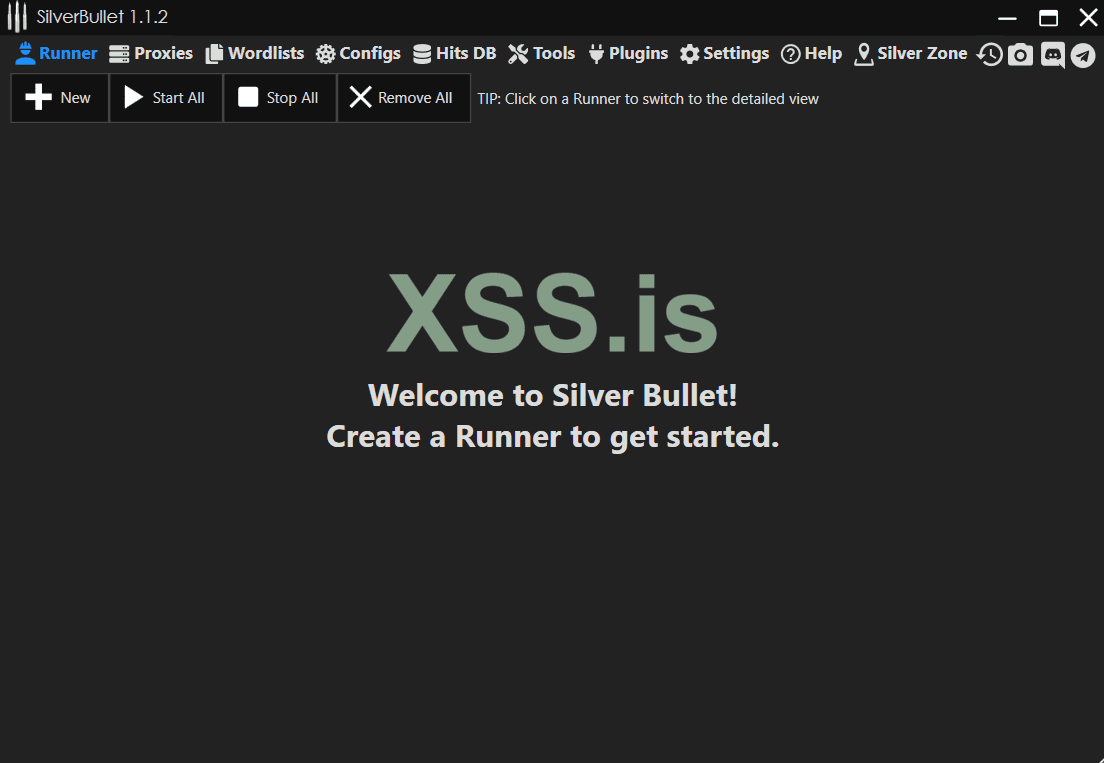Image resolution: width=1104 pixels, height=763 pixels.
Task: Open the Runner tab
Action: coord(56,53)
